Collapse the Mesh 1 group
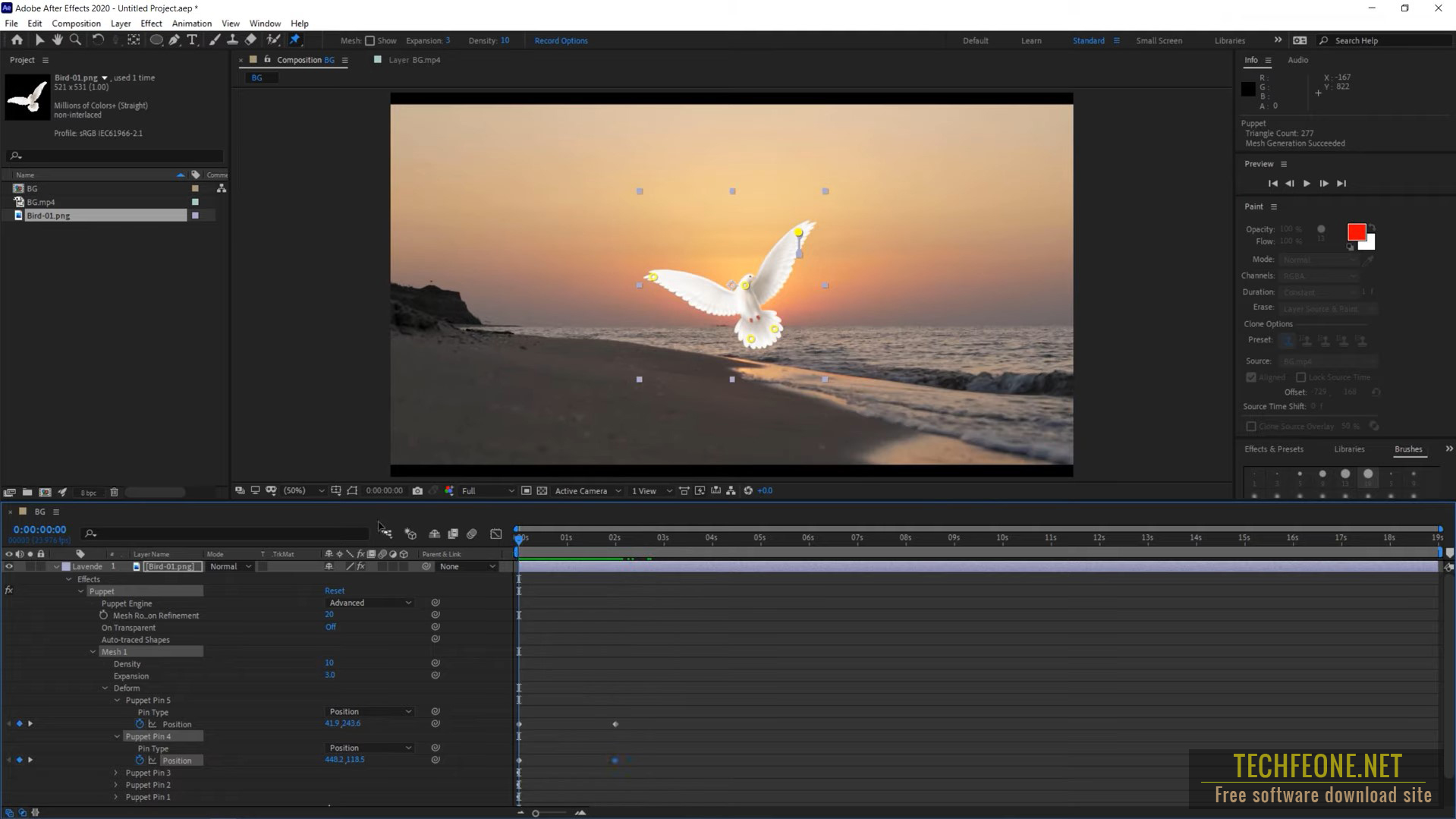 (93, 652)
